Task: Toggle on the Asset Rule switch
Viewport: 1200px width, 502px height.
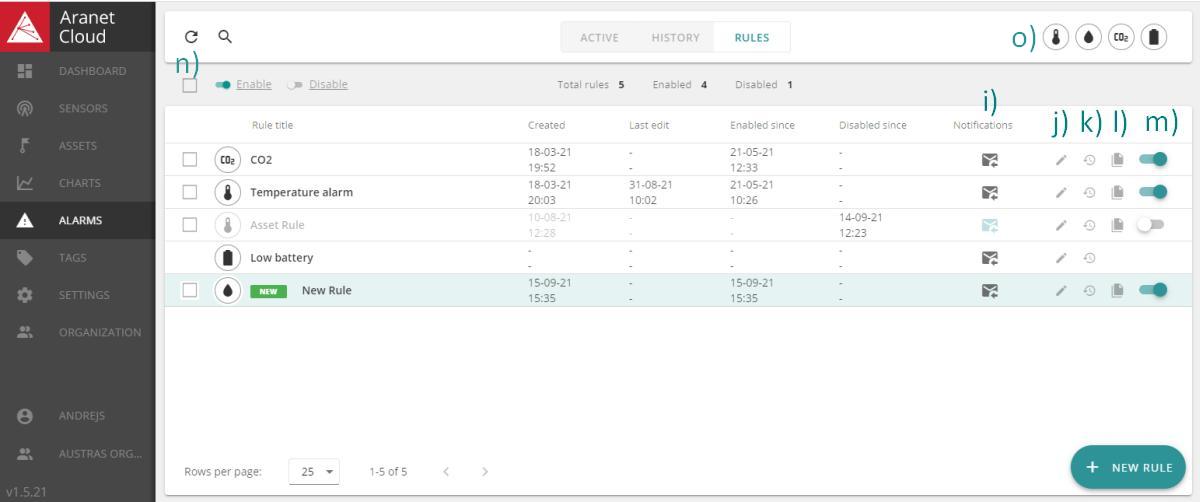Action: pos(1151,225)
